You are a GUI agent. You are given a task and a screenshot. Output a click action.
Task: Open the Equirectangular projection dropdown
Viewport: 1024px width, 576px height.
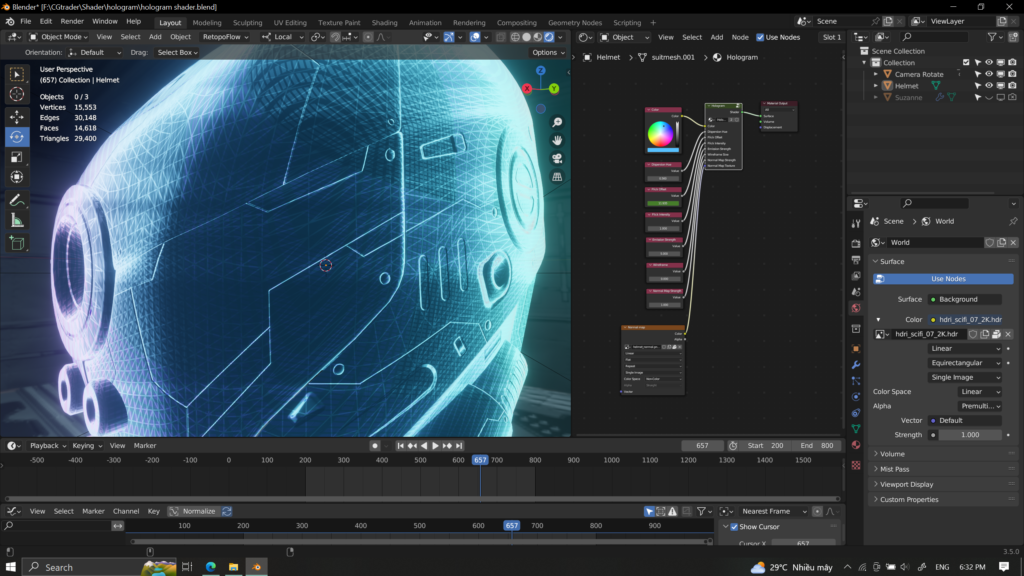point(964,363)
